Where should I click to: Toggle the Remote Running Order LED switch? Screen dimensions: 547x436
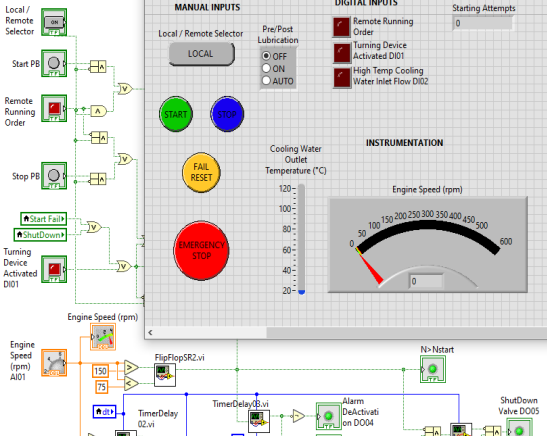[342, 27]
